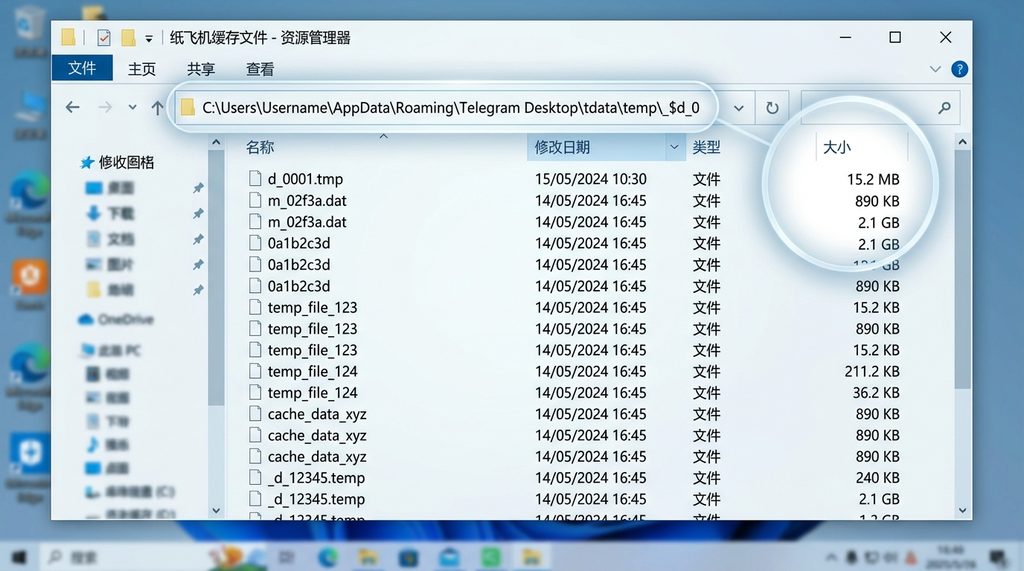
Task: Open the Recycle Bin desktop icon
Action: point(28,29)
